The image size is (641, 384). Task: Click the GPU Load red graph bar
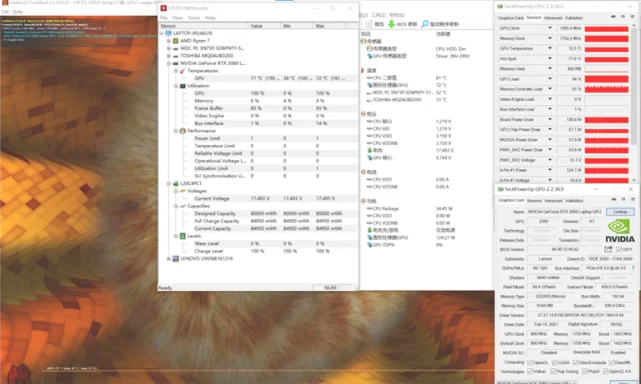606,79
